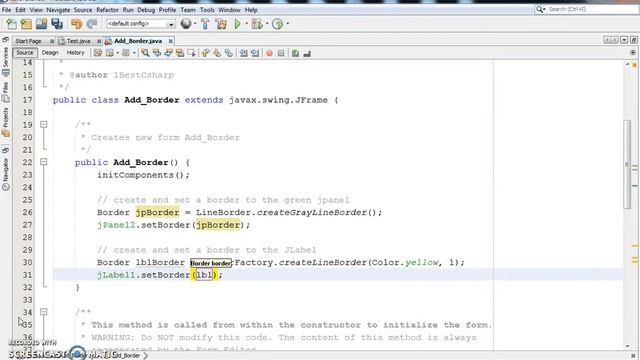Click the Redo arrow icon
Viewport: 640px width, 360px height.
(x=92, y=24)
